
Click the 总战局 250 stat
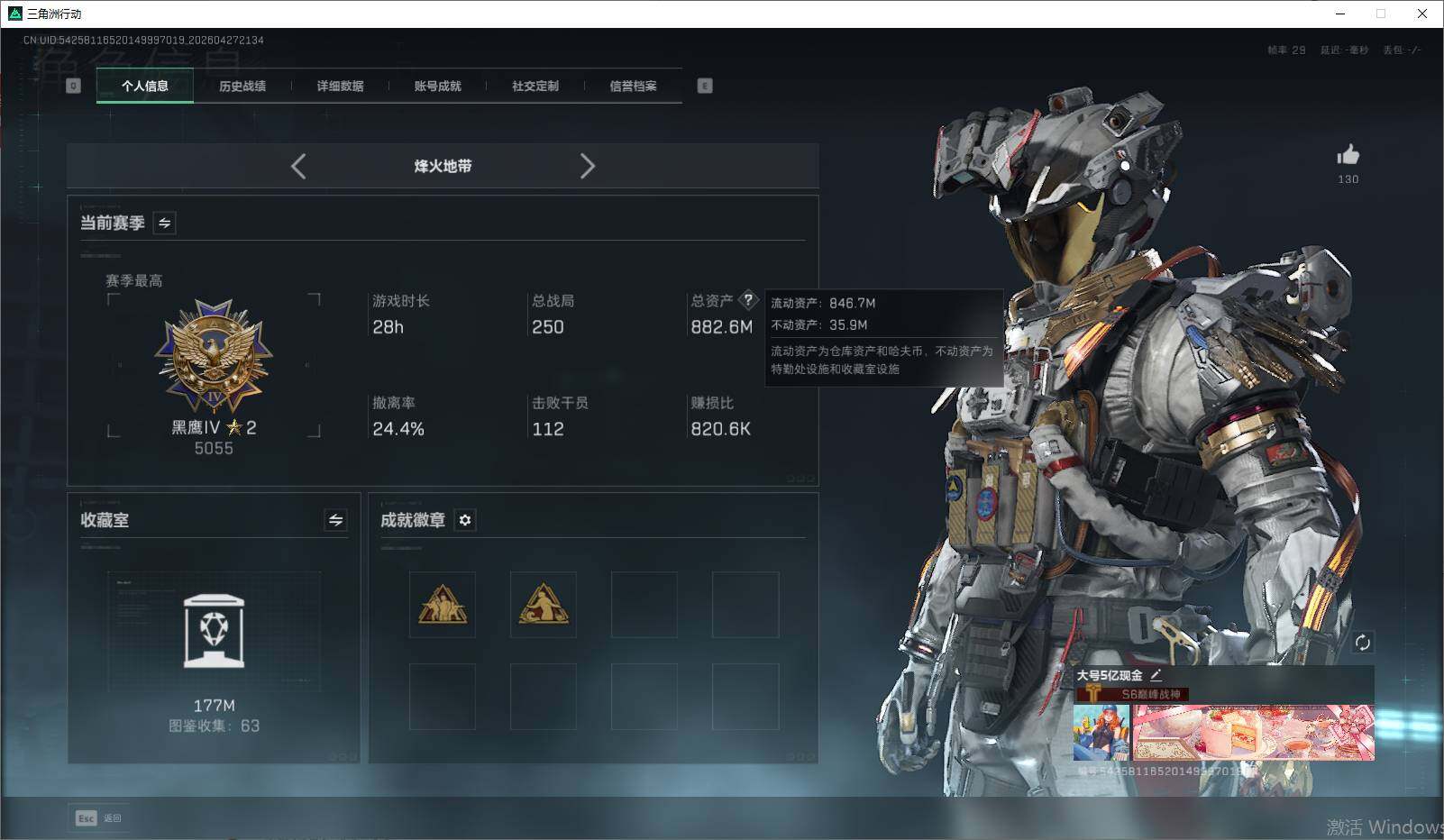click(x=553, y=314)
